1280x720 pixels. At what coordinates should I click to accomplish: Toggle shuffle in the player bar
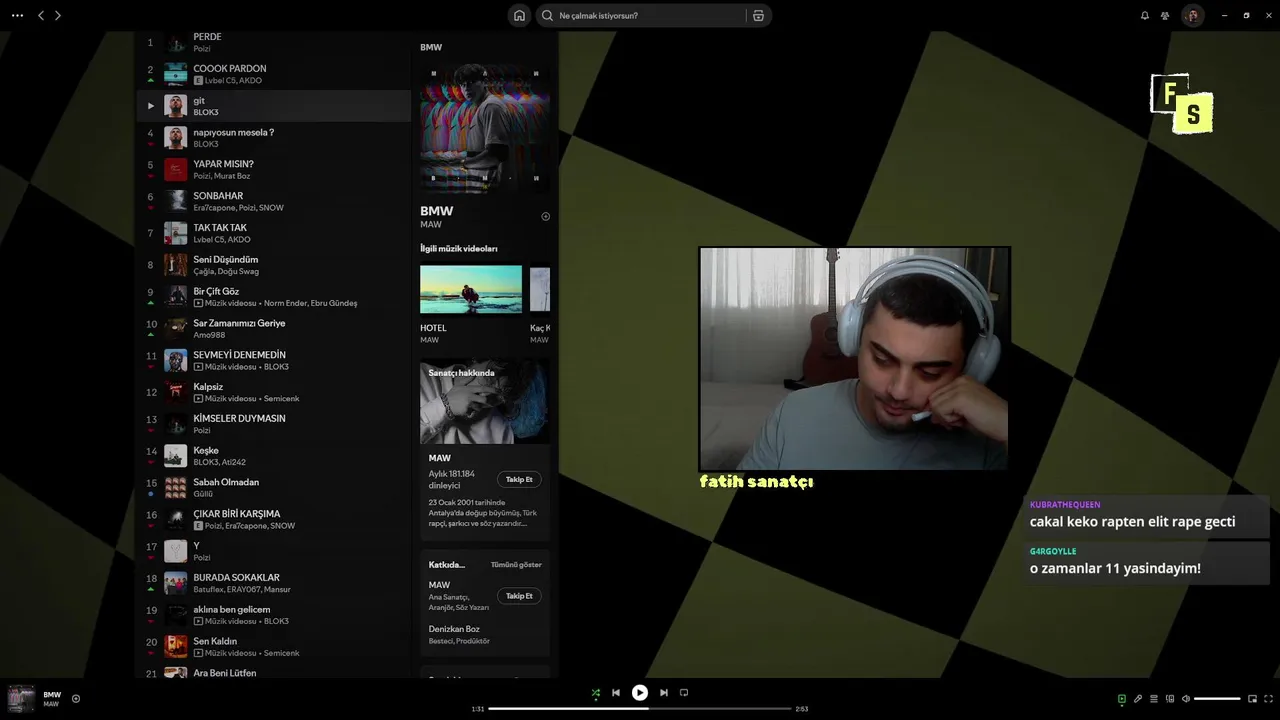tap(596, 692)
